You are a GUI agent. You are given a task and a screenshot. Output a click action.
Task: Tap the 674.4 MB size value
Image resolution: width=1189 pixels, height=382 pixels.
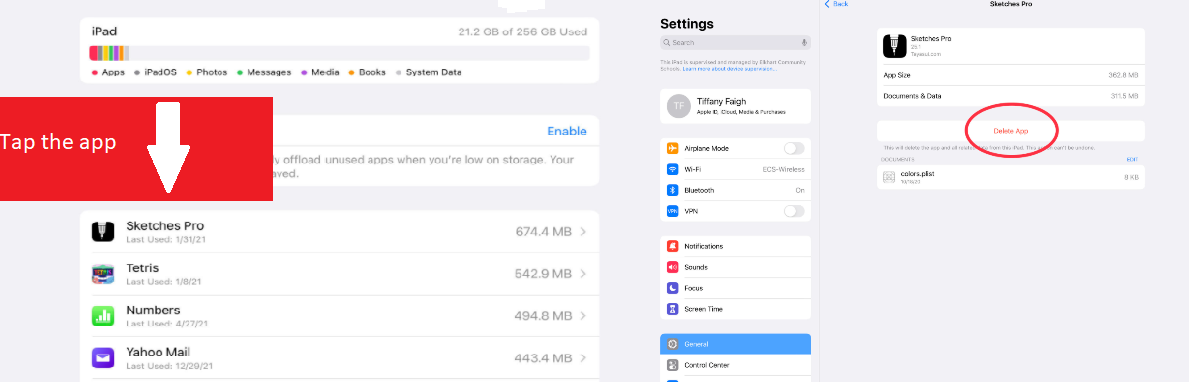pos(543,232)
